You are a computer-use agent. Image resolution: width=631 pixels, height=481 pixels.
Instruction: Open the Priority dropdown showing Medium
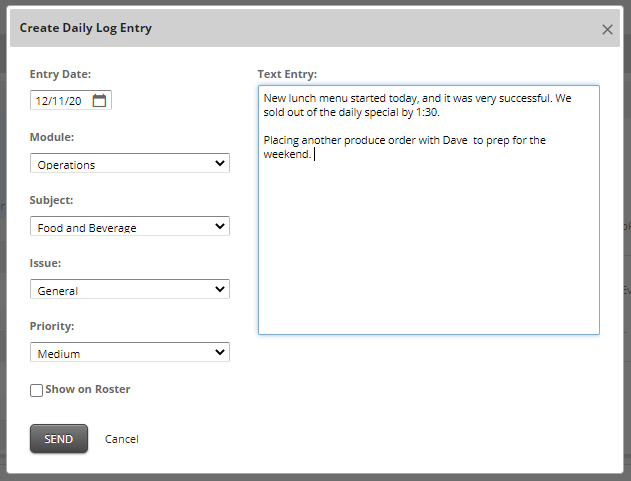[130, 353]
